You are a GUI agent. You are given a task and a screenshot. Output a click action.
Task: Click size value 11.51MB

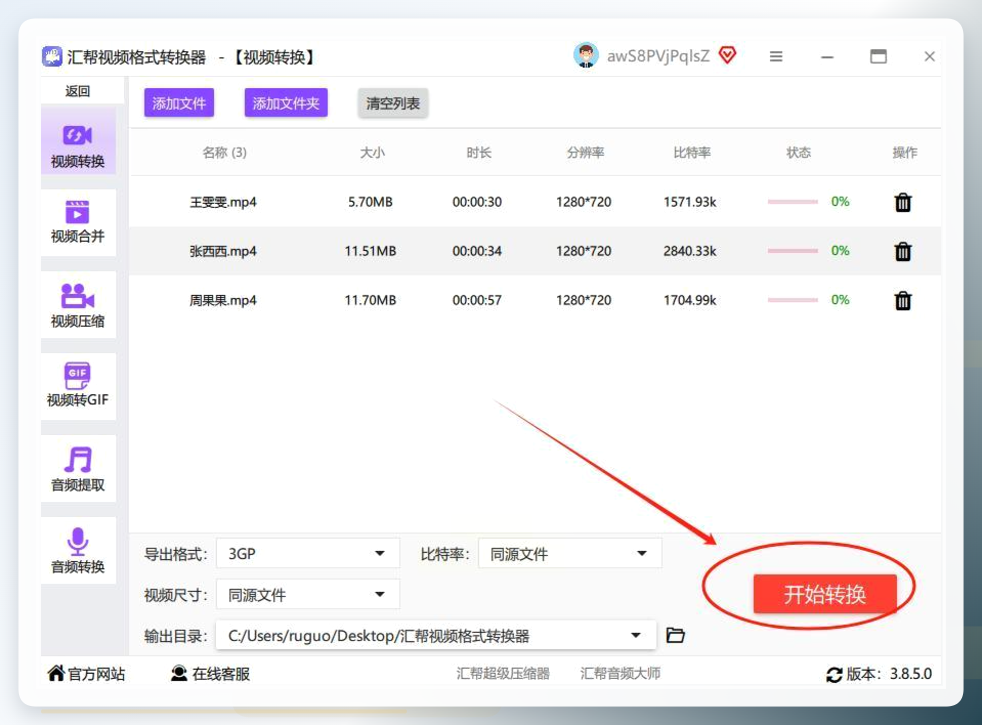[370, 251]
